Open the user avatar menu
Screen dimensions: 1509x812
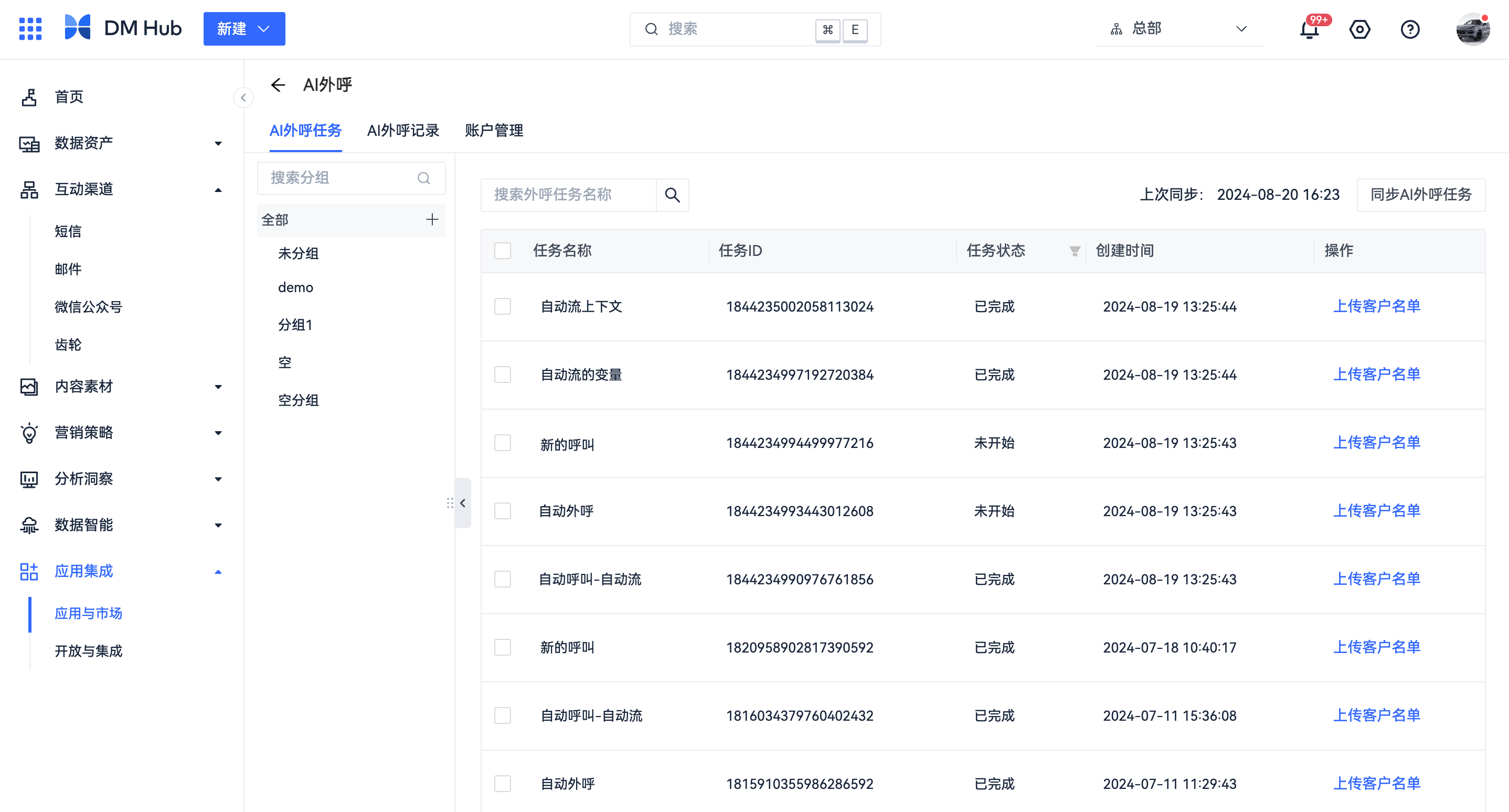click(x=1473, y=29)
